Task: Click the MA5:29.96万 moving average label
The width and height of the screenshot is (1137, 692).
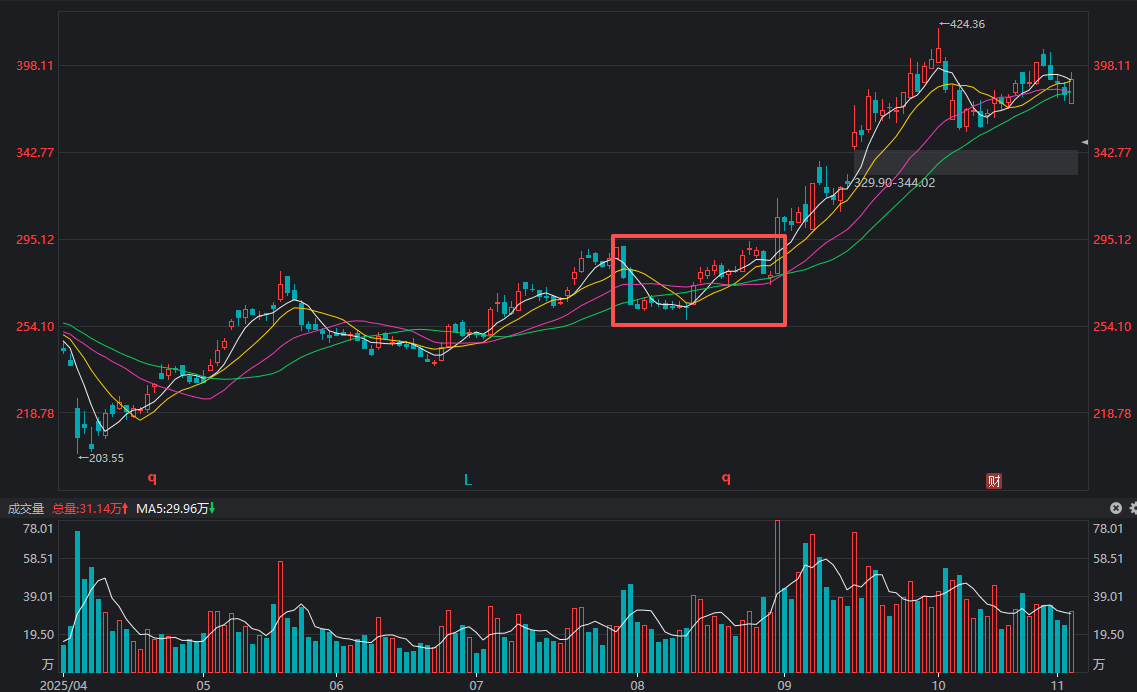Action: [x=174, y=509]
